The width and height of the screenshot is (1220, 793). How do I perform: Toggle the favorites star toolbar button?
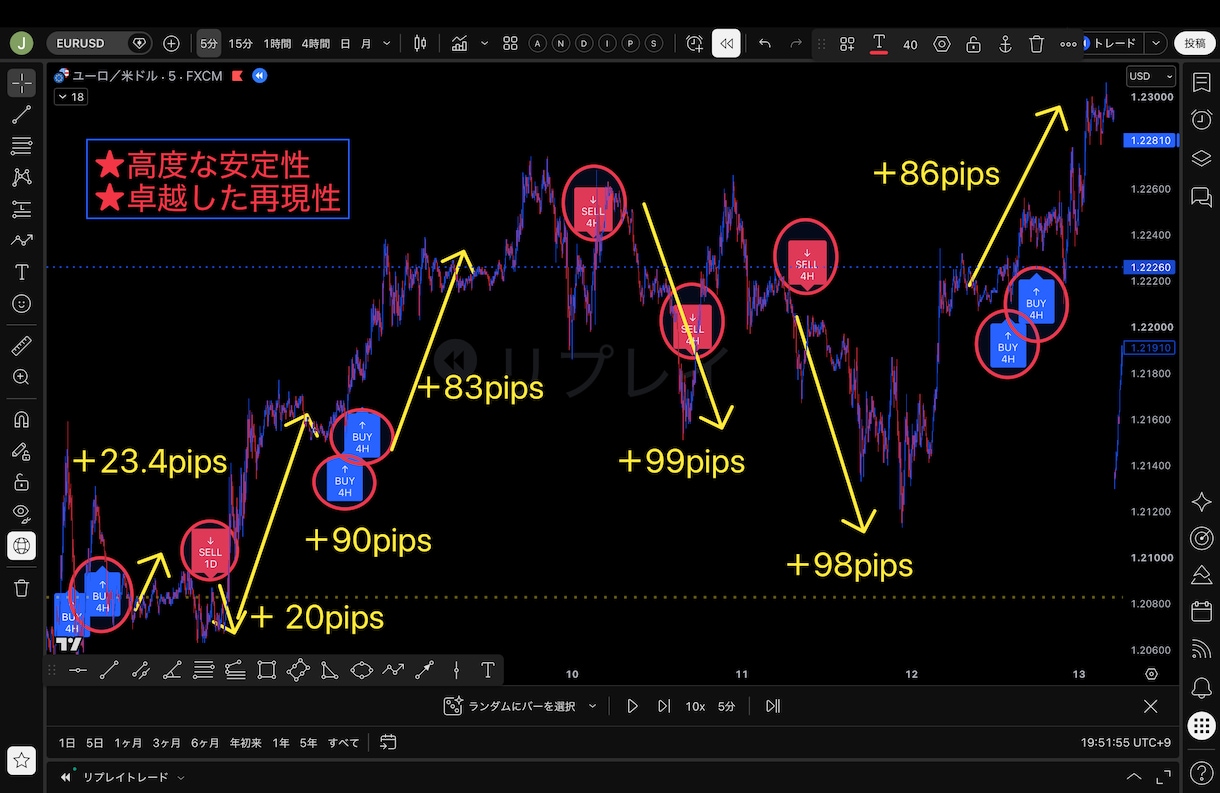coord(21,759)
